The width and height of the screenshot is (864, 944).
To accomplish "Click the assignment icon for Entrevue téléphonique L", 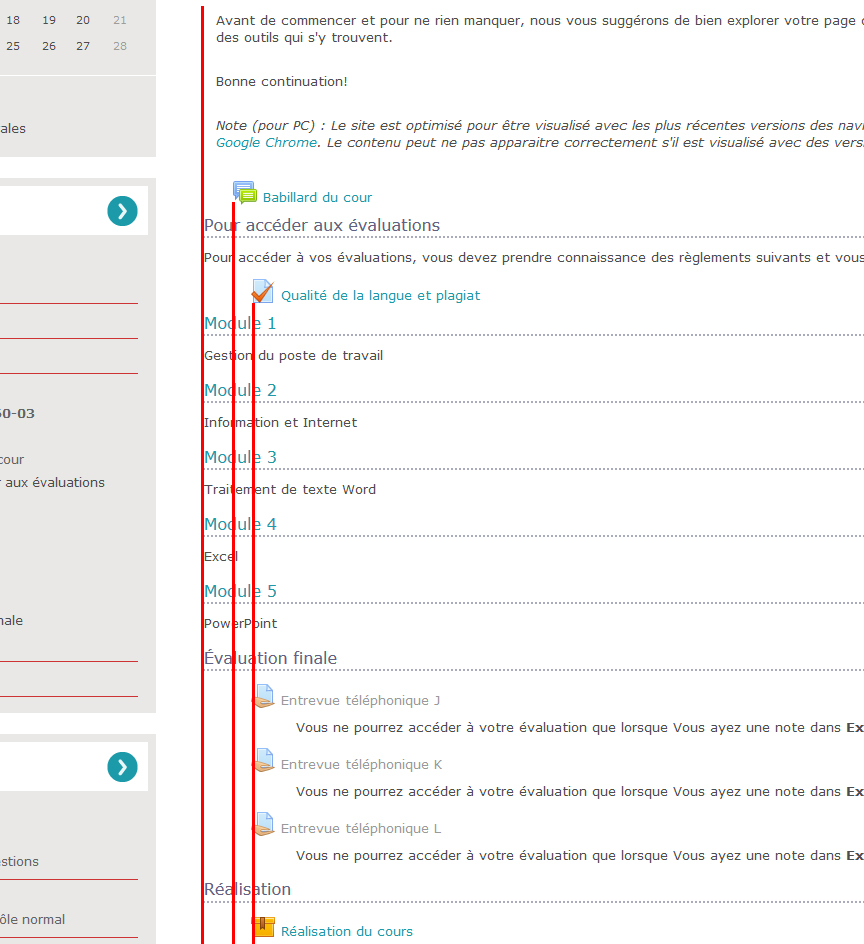I will pyautogui.click(x=264, y=825).
